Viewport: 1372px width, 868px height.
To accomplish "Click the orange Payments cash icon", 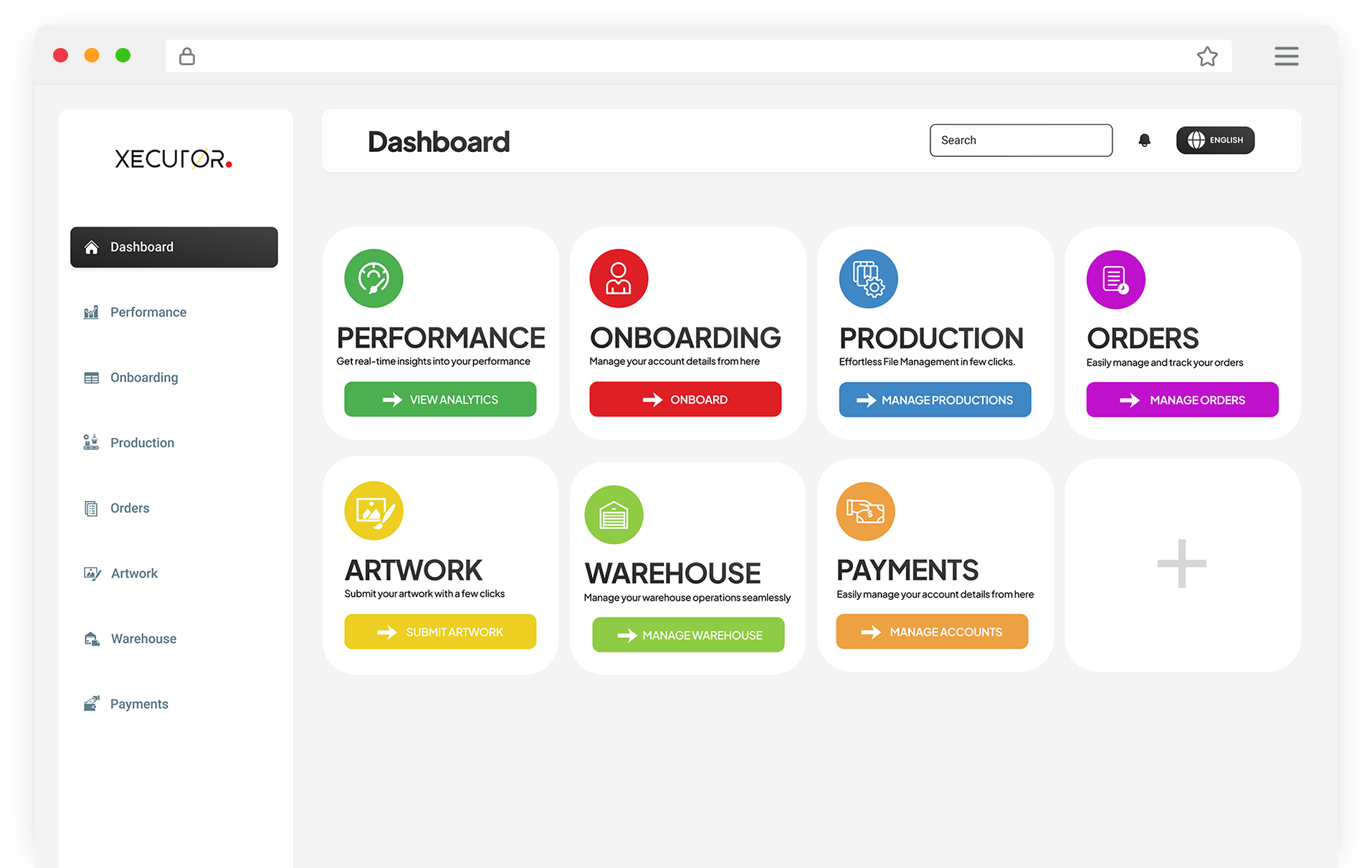I will (865, 511).
